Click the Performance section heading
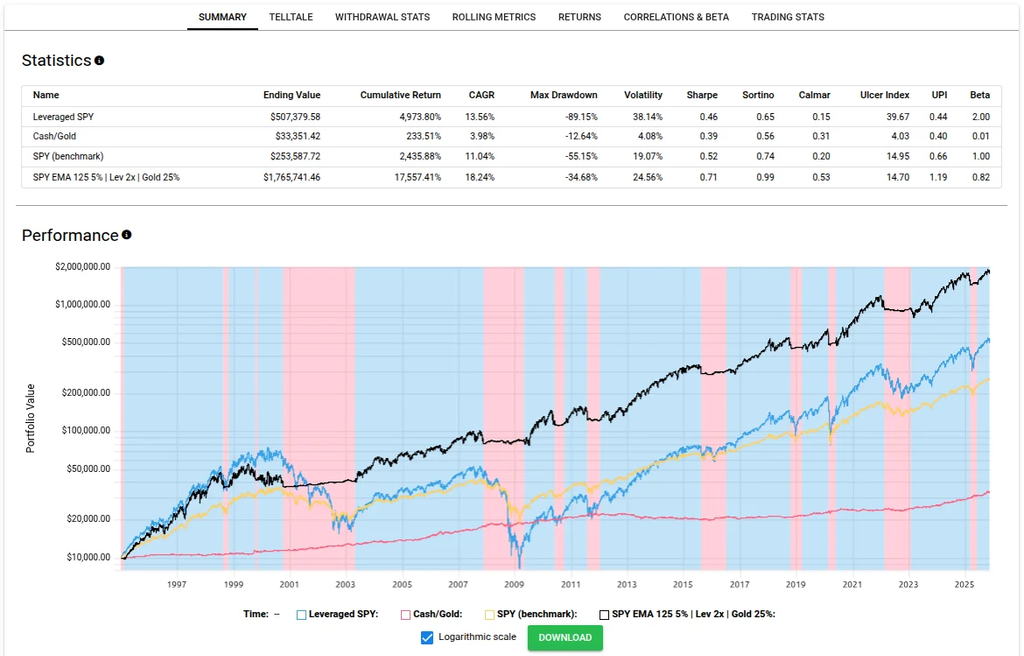Viewport: 1024px width, 656px height. point(70,235)
